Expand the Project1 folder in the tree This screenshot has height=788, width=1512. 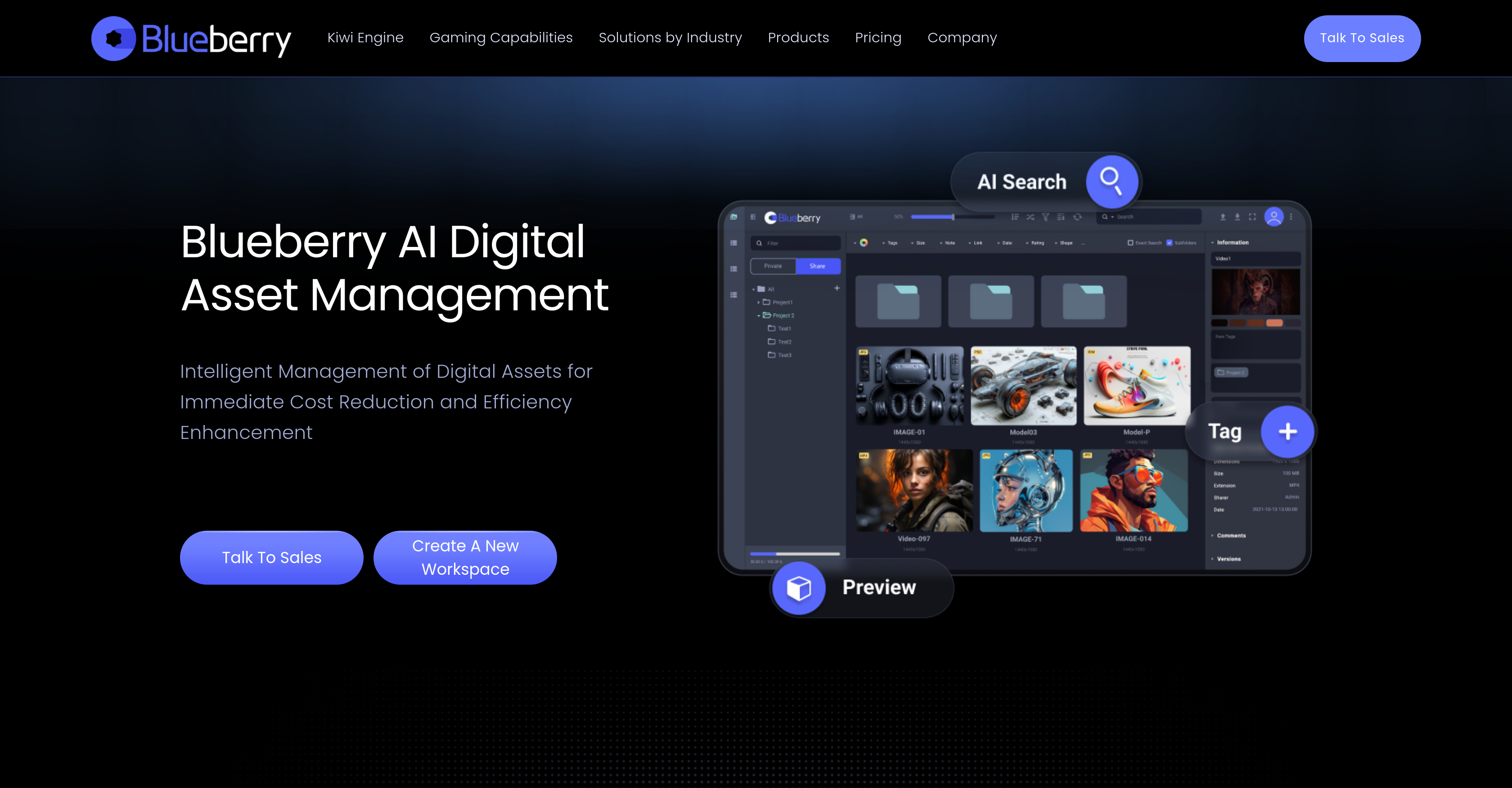[x=760, y=302]
